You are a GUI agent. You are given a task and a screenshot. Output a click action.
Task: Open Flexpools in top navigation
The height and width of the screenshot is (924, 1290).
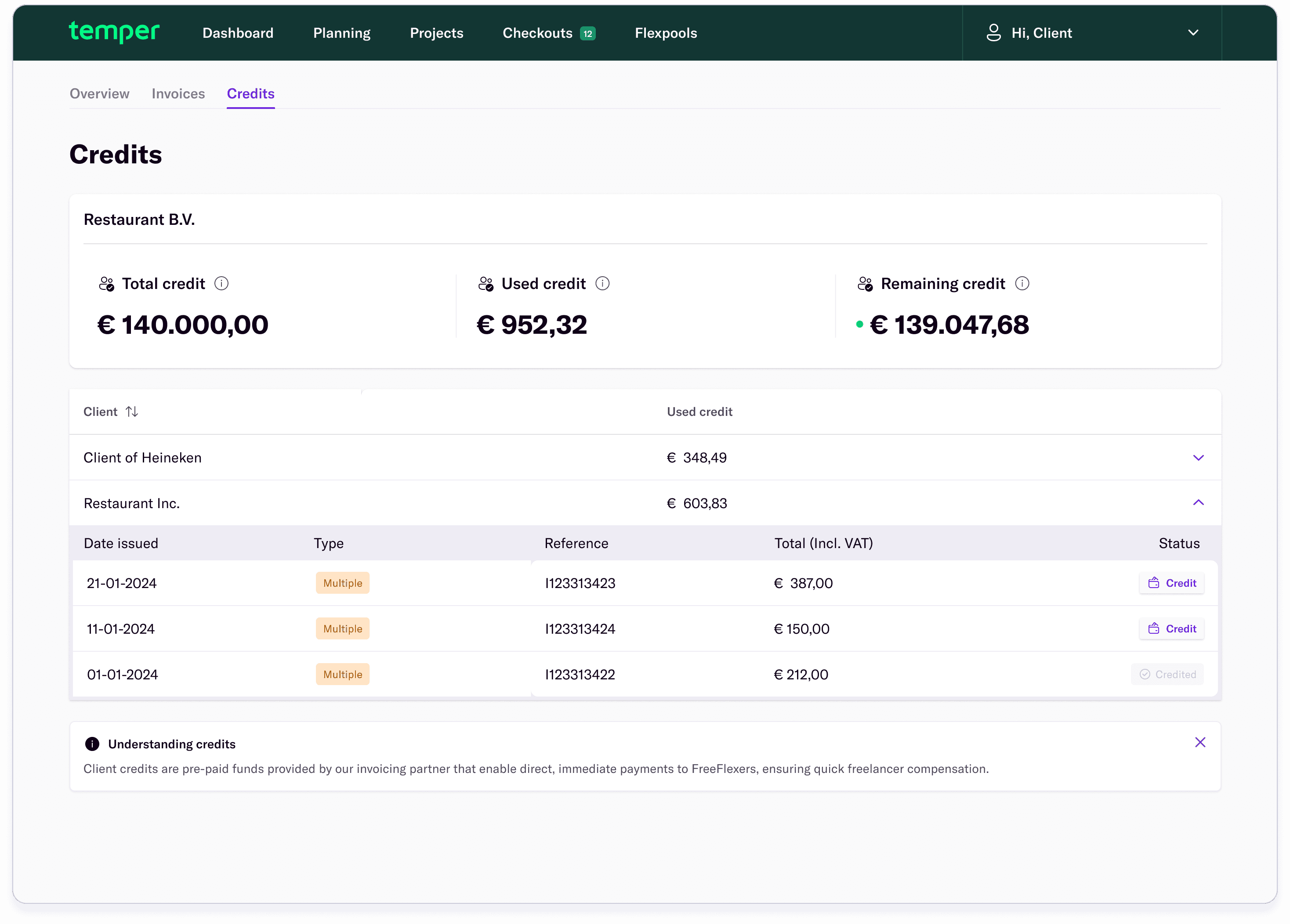click(666, 33)
